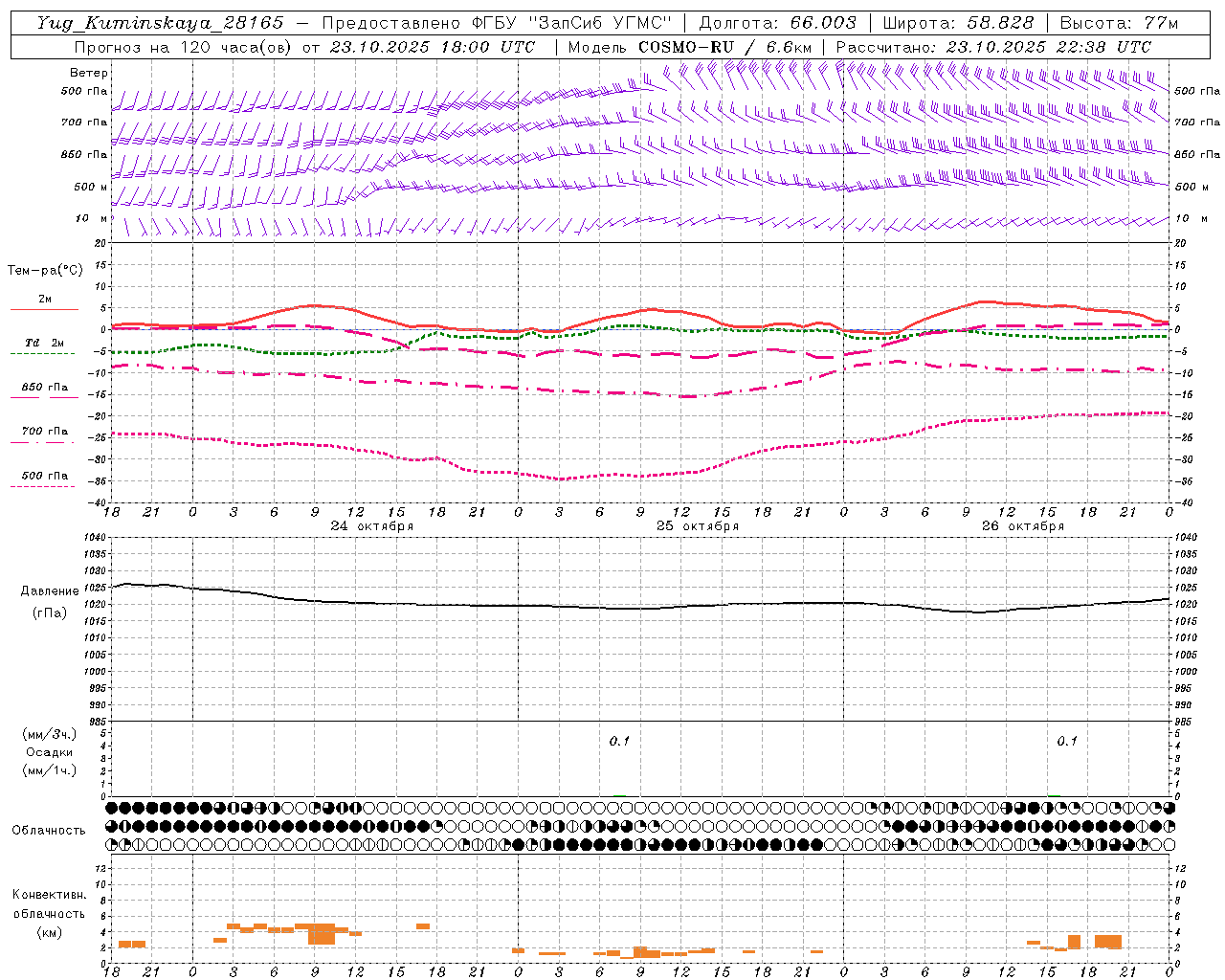1225x980 pixels.
Task: Click the Конвективн. облачность label
Action: (49, 903)
